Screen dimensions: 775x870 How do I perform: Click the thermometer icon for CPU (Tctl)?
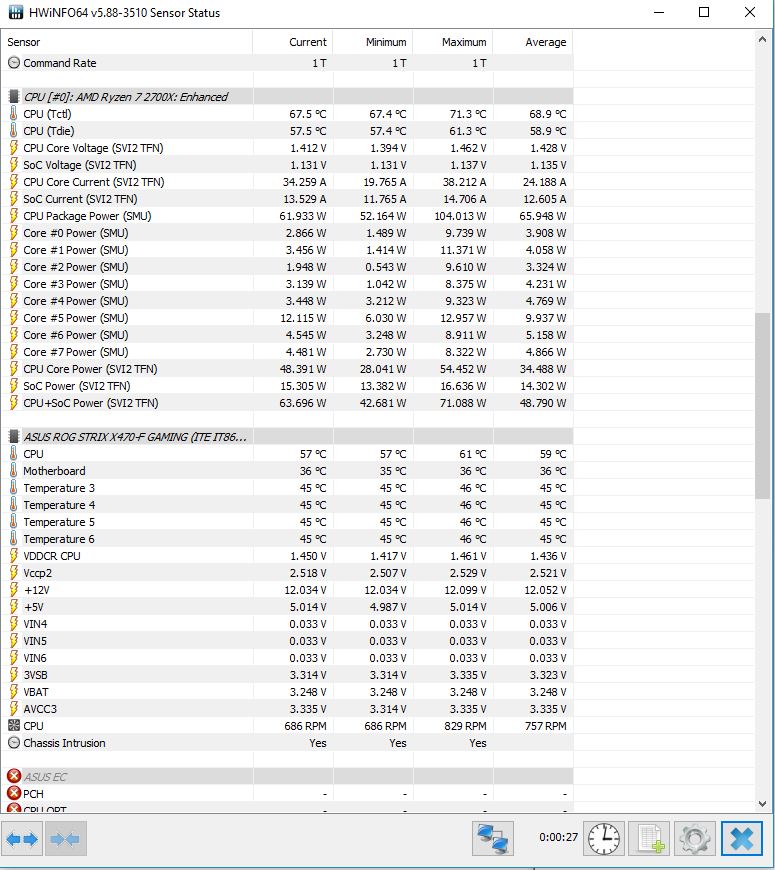tap(14, 114)
